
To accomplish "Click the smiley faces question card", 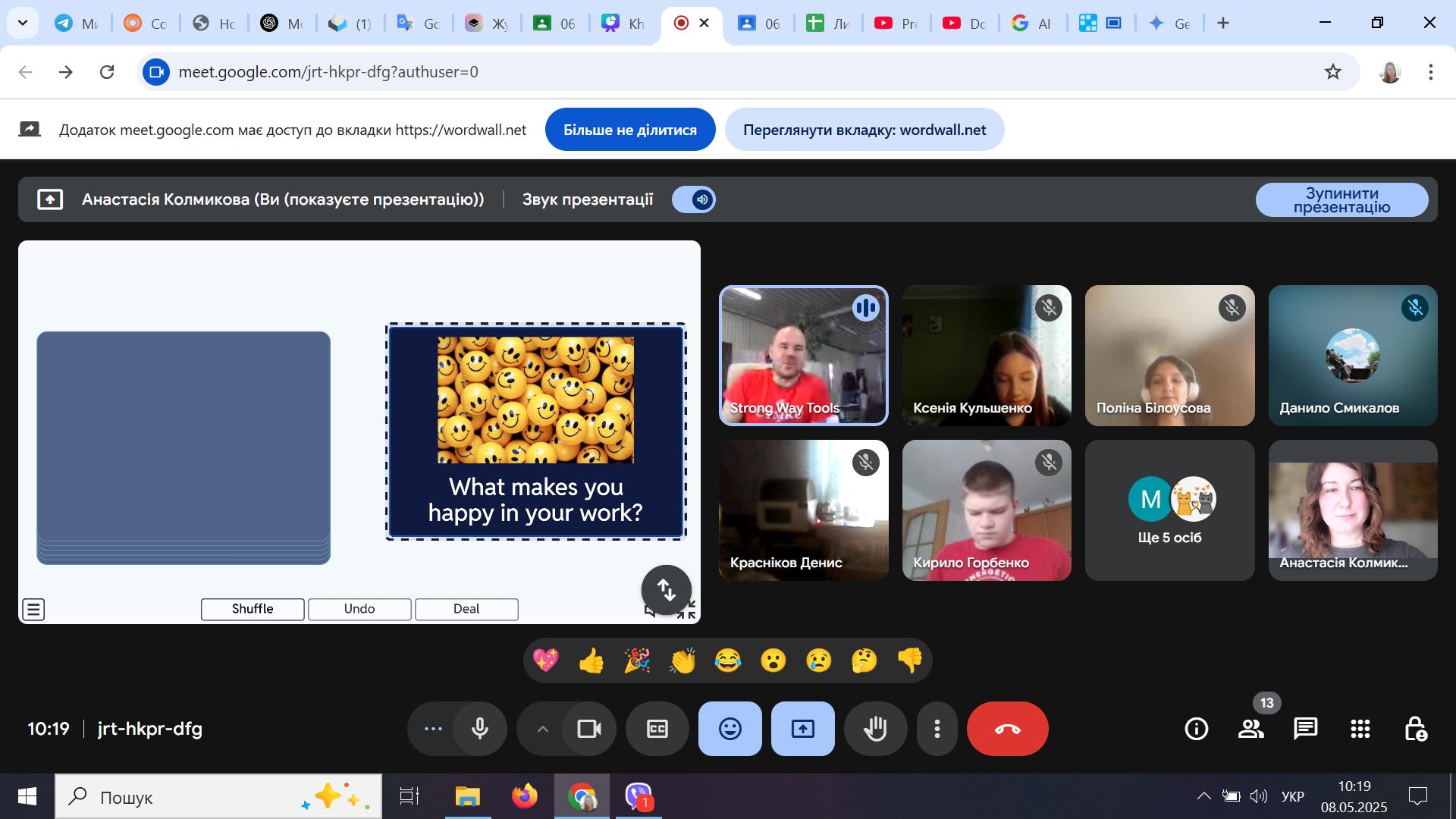I will click(535, 431).
